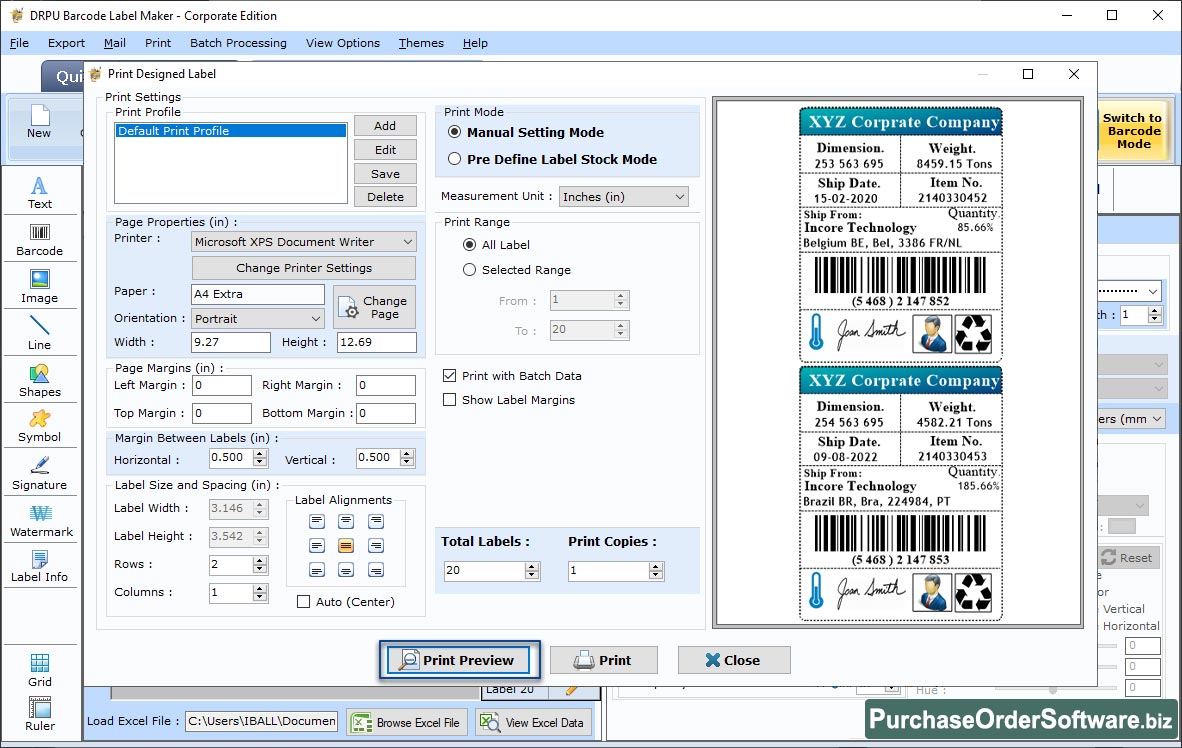
Task: Select the Shapes tool in sidebar
Action: (40, 381)
